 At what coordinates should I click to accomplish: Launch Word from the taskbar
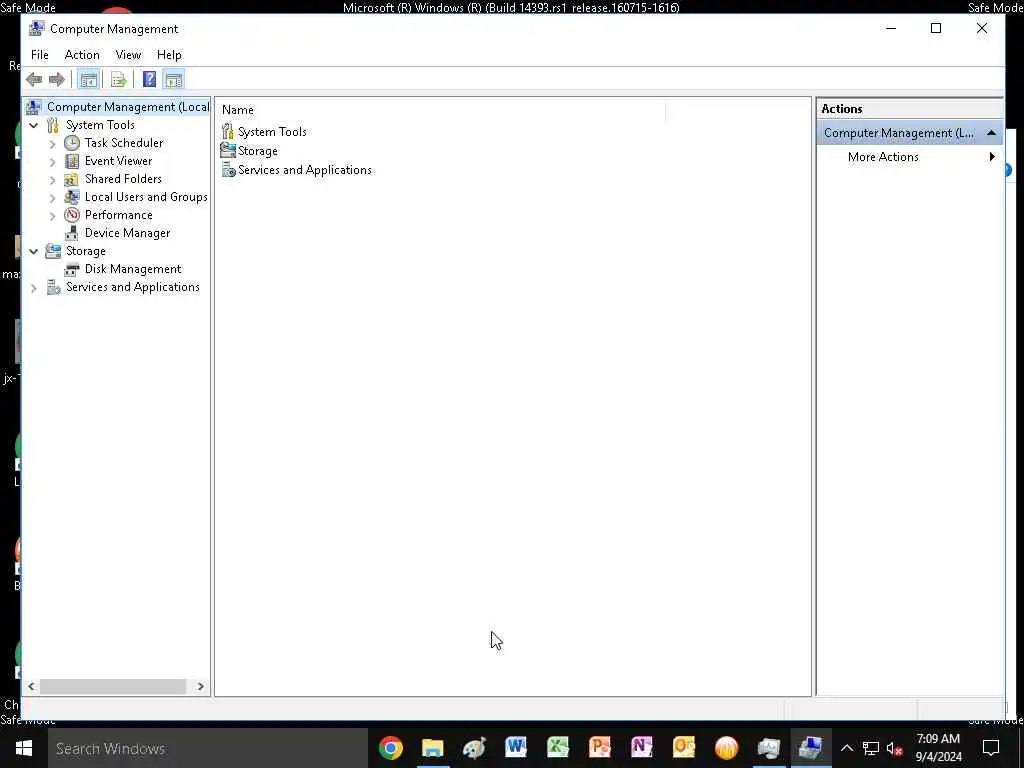coord(516,748)
